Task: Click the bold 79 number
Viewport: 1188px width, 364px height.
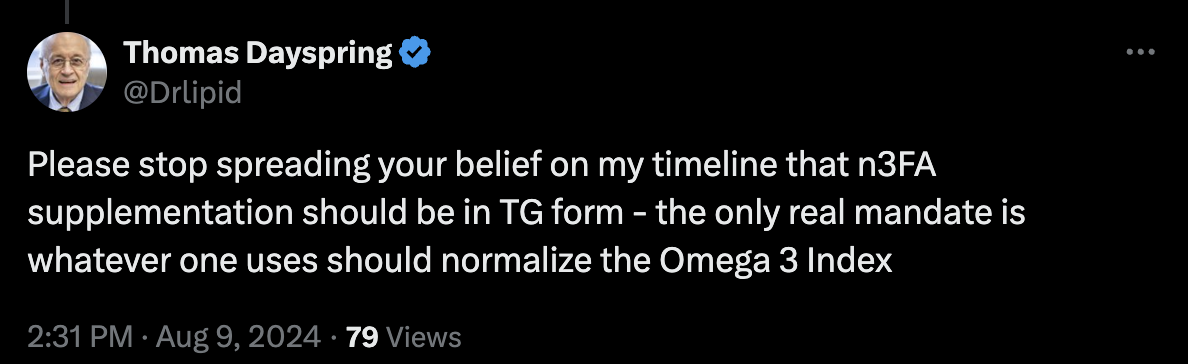Action: pyautogui.click(x=362, y=337)
